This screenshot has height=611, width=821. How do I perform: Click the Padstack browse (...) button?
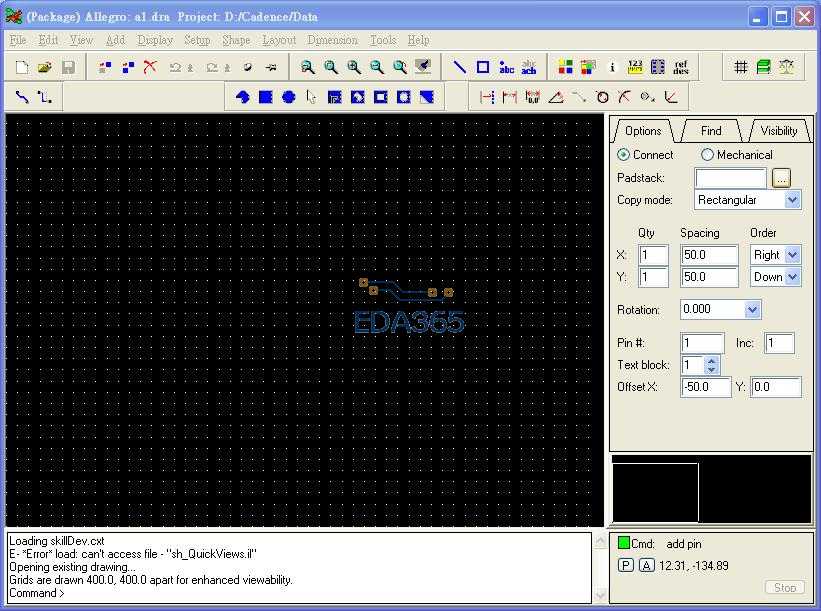coord(781,178)
